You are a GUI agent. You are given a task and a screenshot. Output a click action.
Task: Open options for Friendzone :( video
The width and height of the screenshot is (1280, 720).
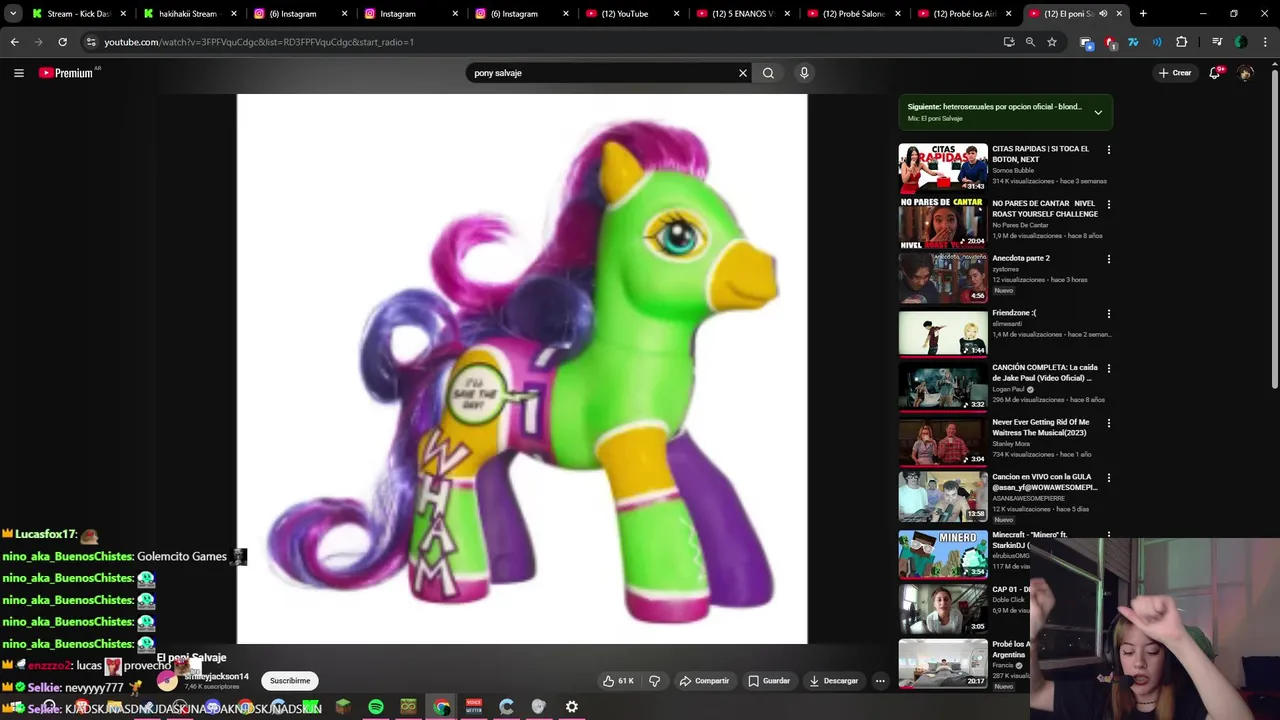[x=1108, y=314]
